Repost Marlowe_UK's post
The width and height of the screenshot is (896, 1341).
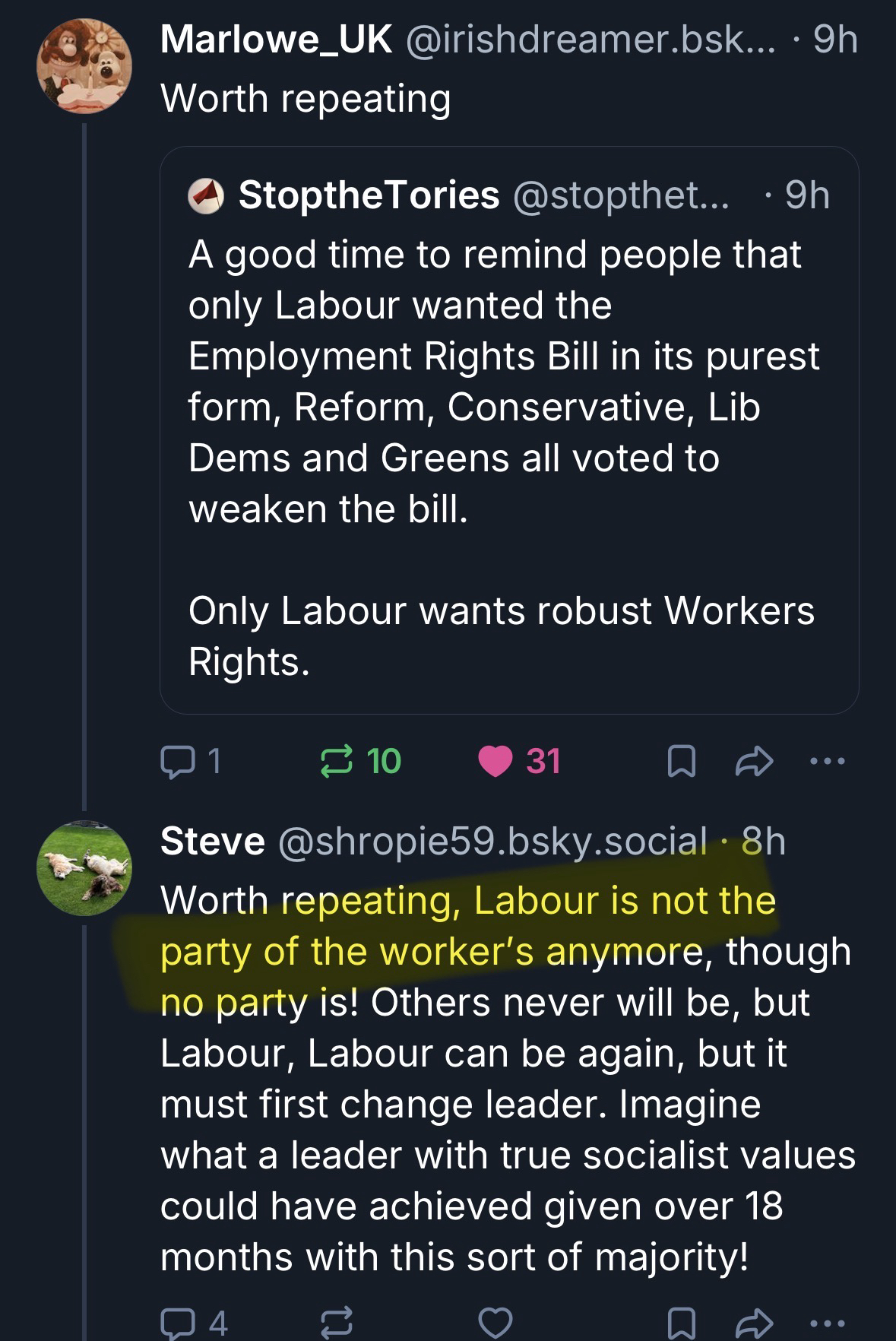[338, 761]
